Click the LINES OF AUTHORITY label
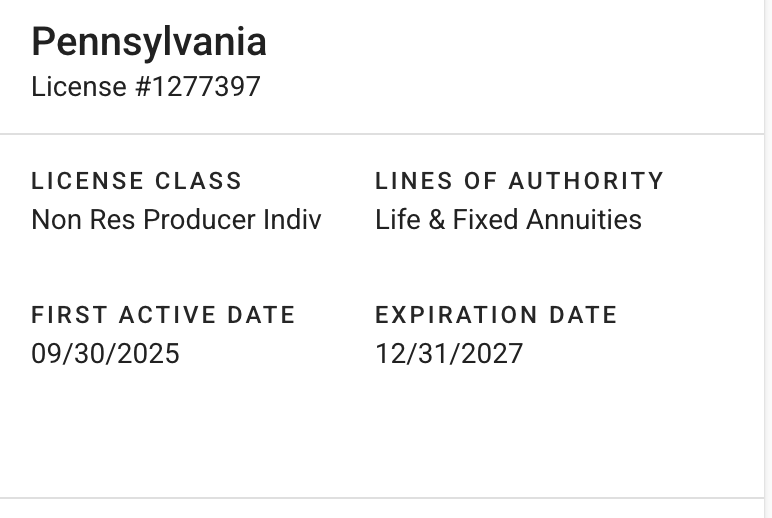The width and height of the screenshot is (772, 518). click(519, 181)
